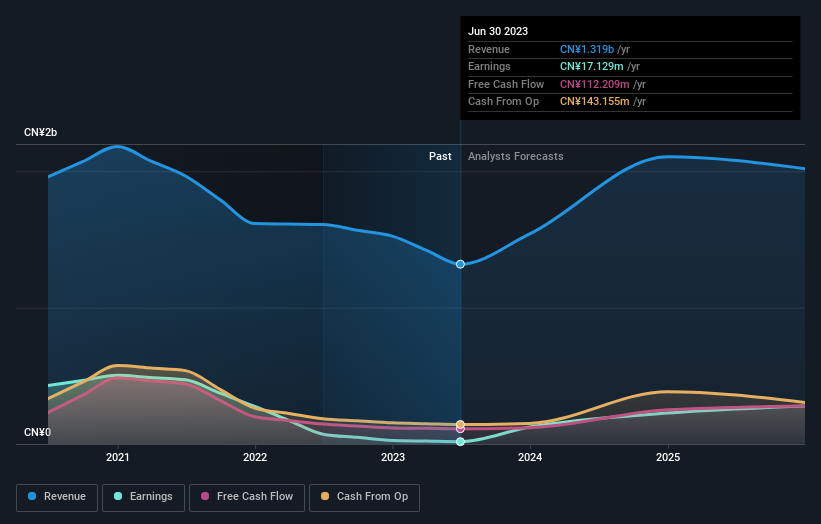The height and width of the screenshot is (524, 821).
Task: Select the 2024 x-axis label
Action: click(530, 458)
